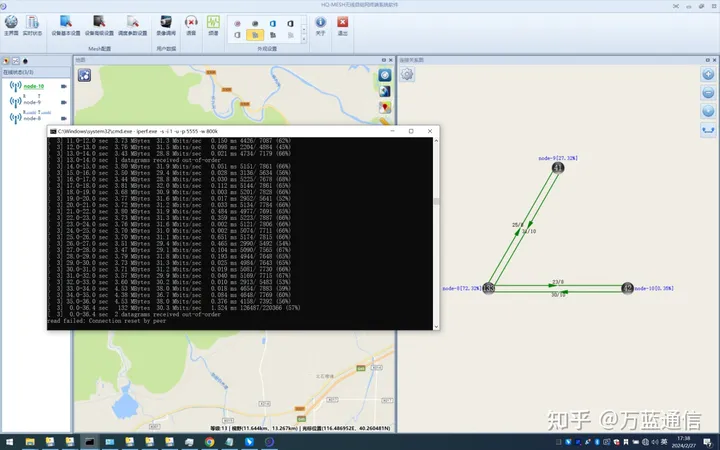Click node-9 circle in the topology diagram

pos(558,168)
